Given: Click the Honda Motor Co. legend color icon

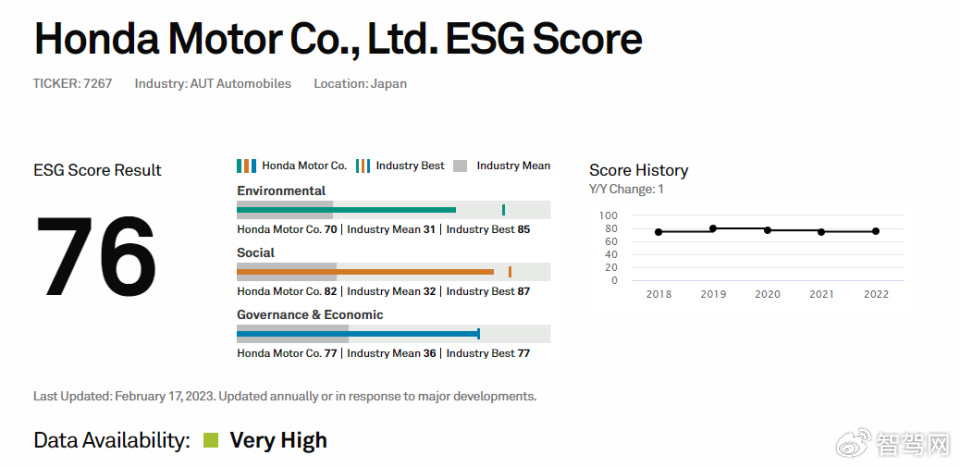Looking at the screenshot, I should 246,166.
